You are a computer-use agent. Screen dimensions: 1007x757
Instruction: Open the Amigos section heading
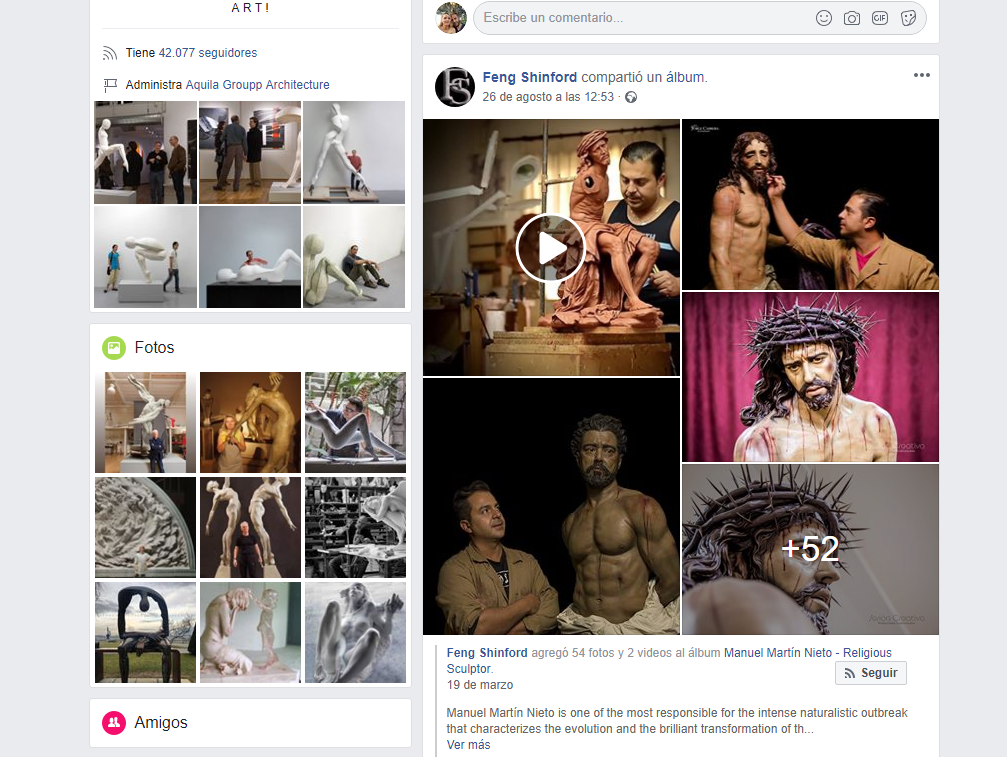pos(160,723)
